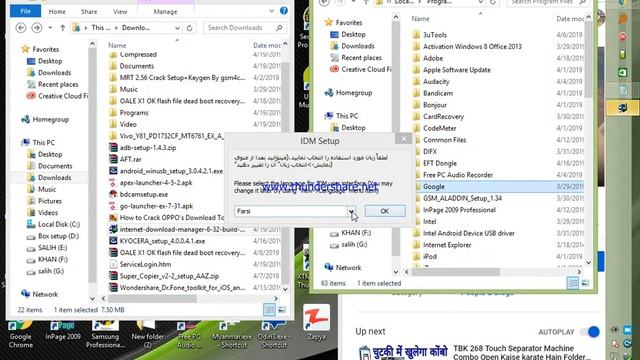This screenshot has width=640, height=360.
Task: Open the TBK 268 Touch Separator video link
Action: 522,352
